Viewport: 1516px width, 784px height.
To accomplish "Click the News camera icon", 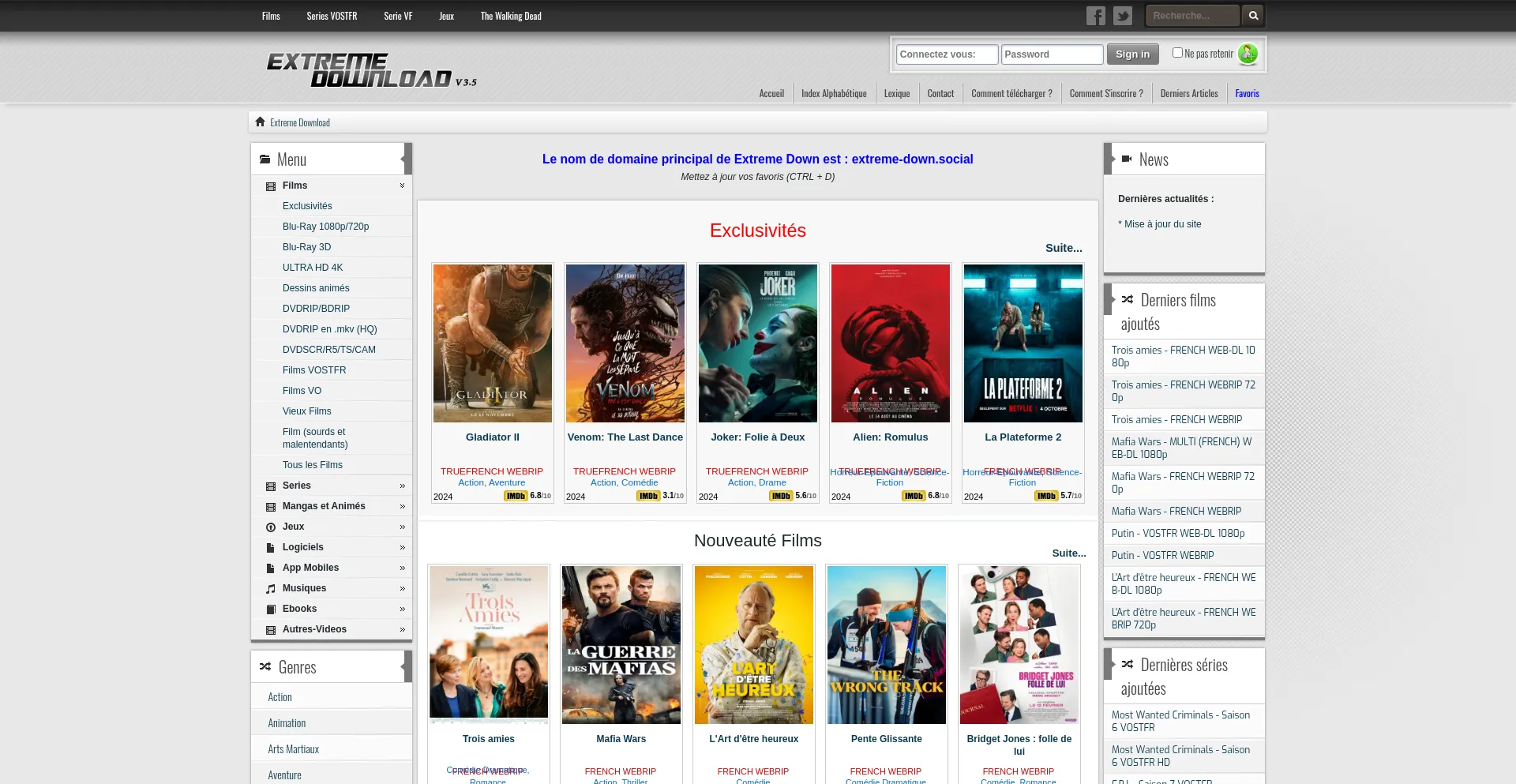I will tap(1127, 159).
